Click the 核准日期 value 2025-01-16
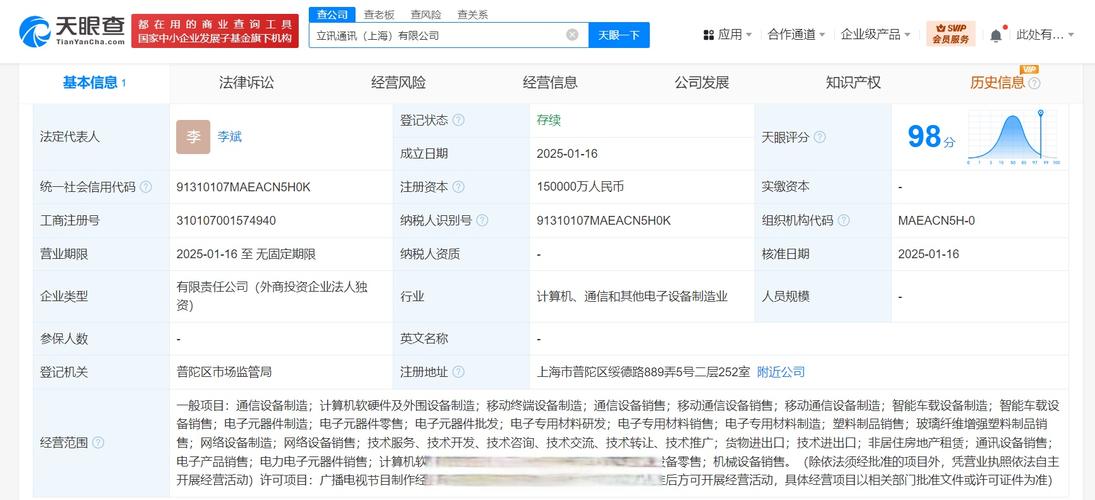 [929, 254]
